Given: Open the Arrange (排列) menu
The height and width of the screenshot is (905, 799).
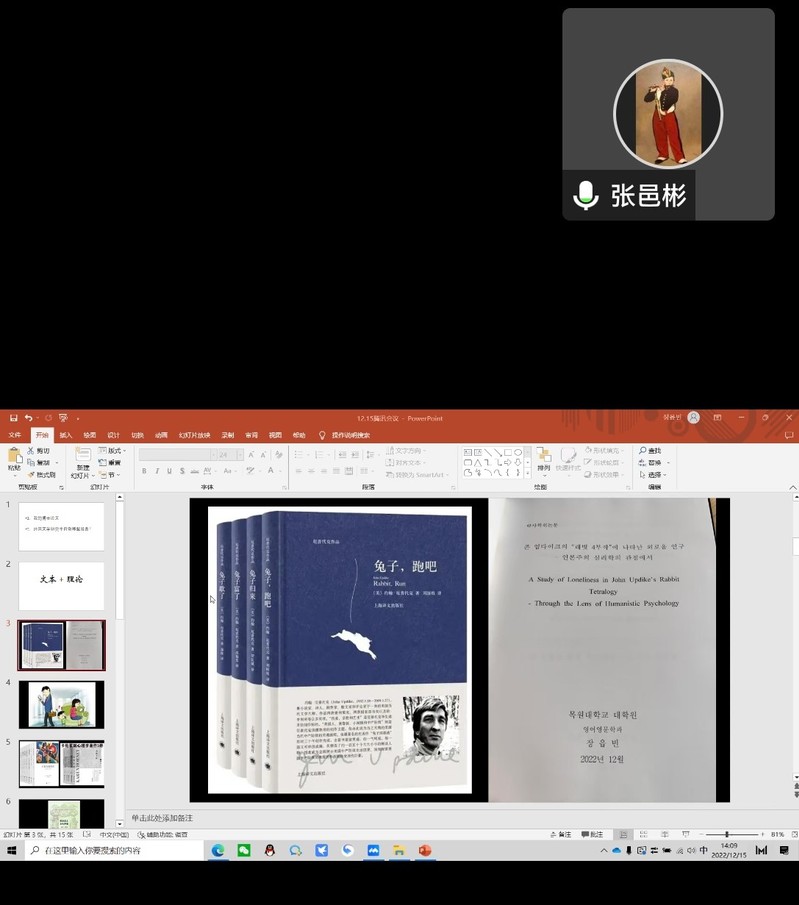Looking at the screenshot, I should [543, 460].
